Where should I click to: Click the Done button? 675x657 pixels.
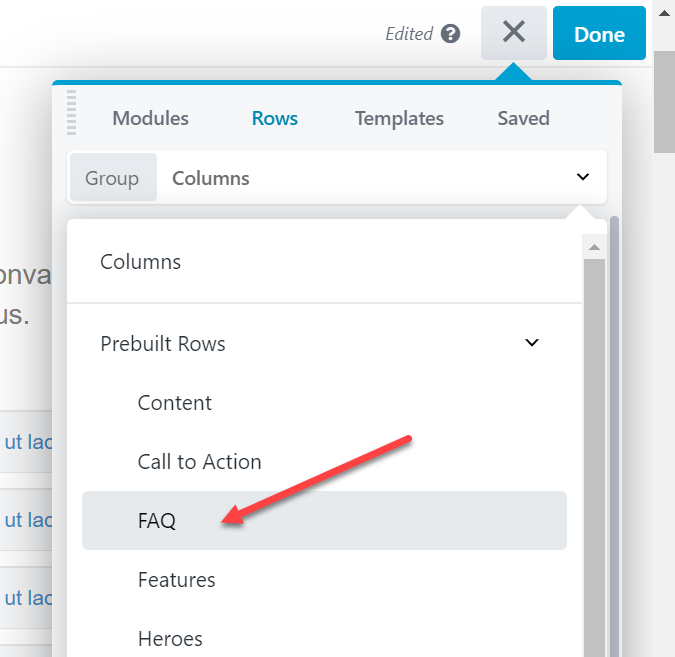click(x=599, y=33)
